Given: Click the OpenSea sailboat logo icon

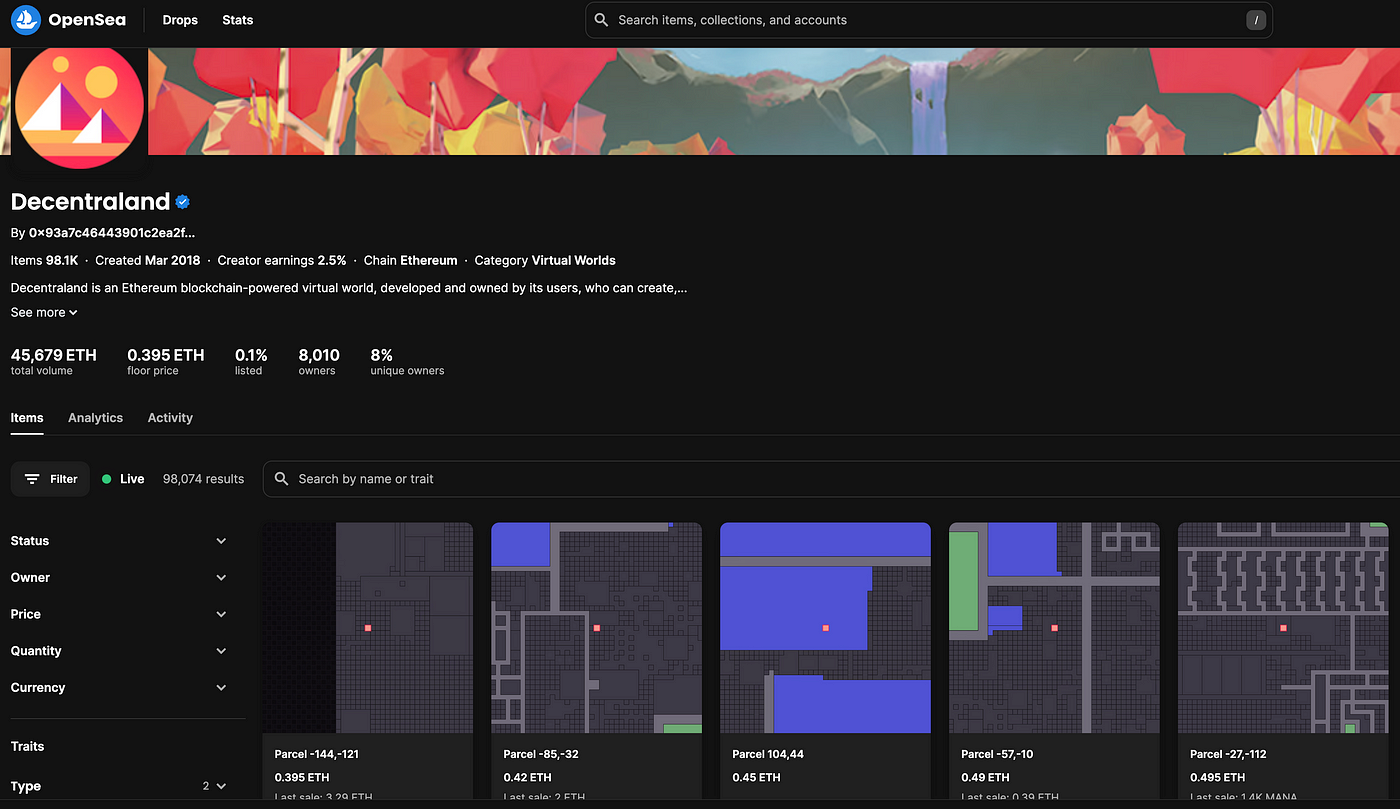Looking at the screenshot, I should click(x=26, y=20).
